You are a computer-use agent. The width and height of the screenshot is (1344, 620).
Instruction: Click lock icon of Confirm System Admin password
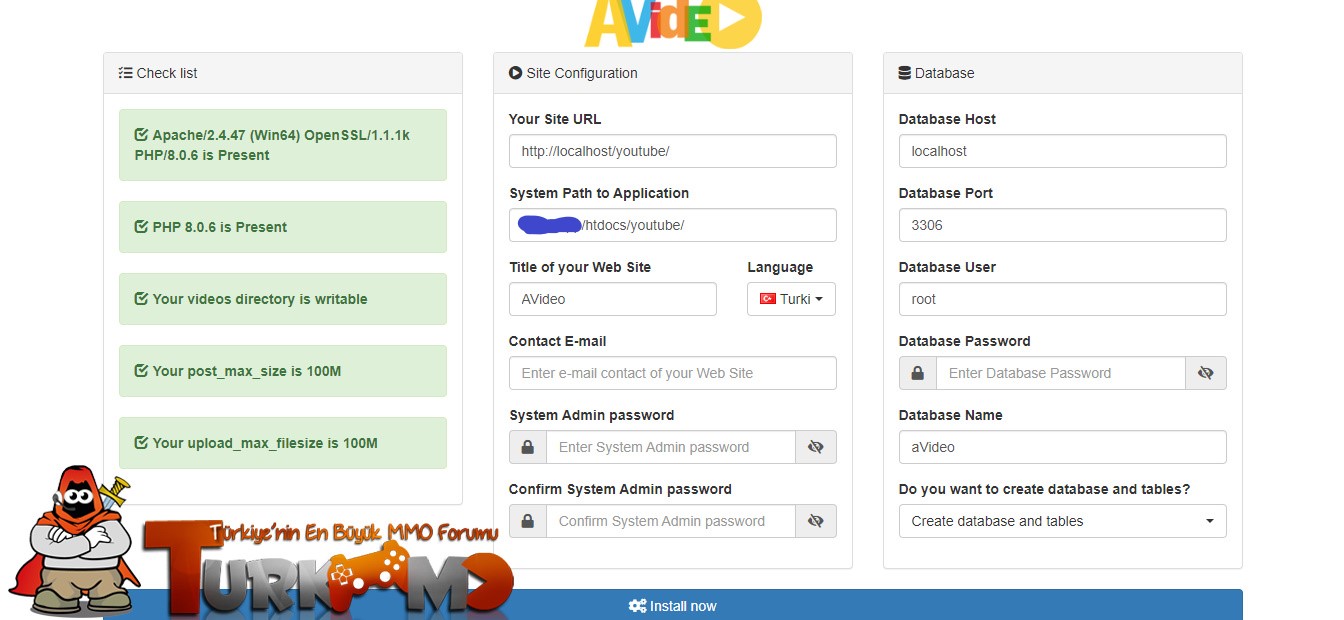point(528,521)
